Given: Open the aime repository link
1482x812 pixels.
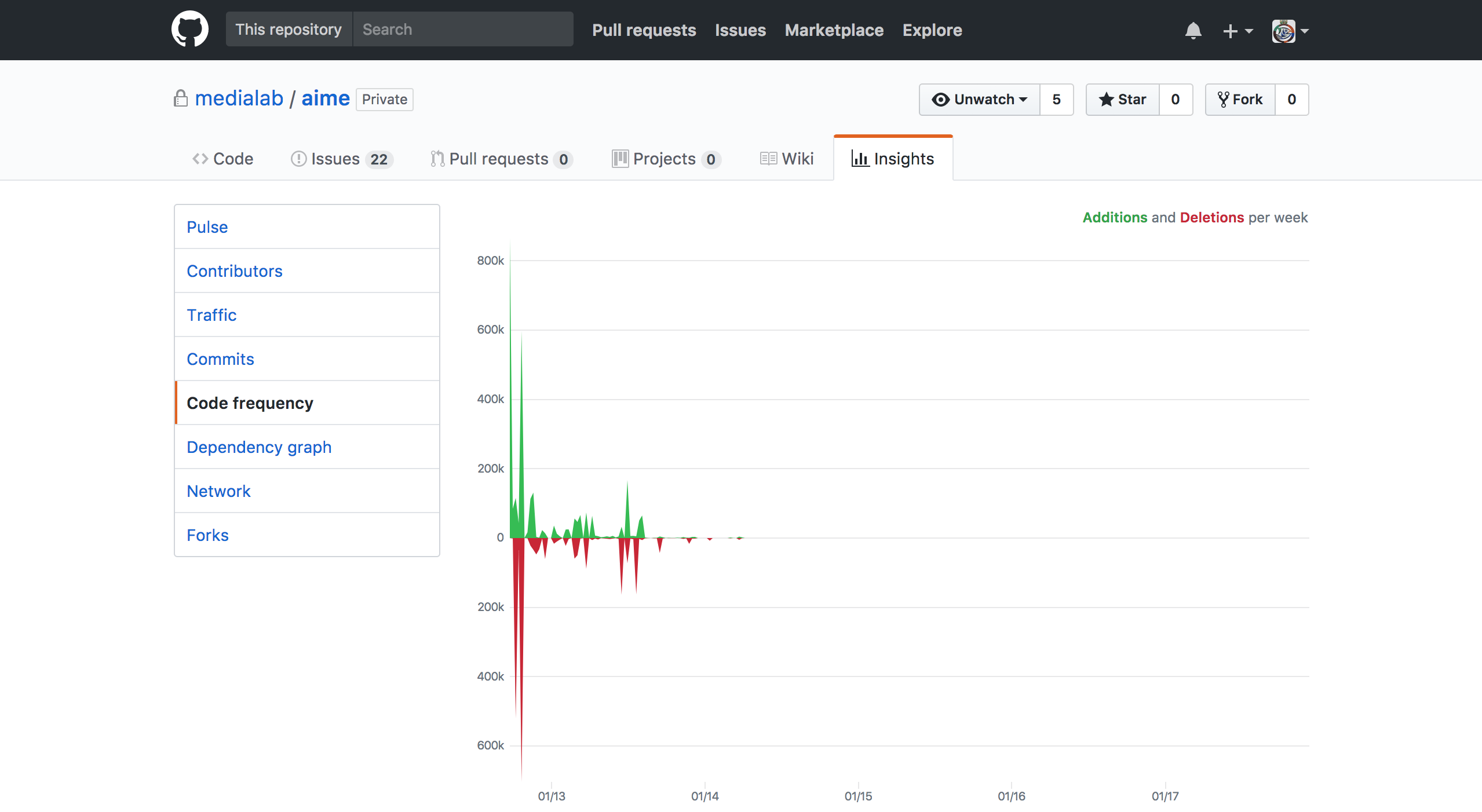Looking at the screenshot, I should [x=326, y=98].
